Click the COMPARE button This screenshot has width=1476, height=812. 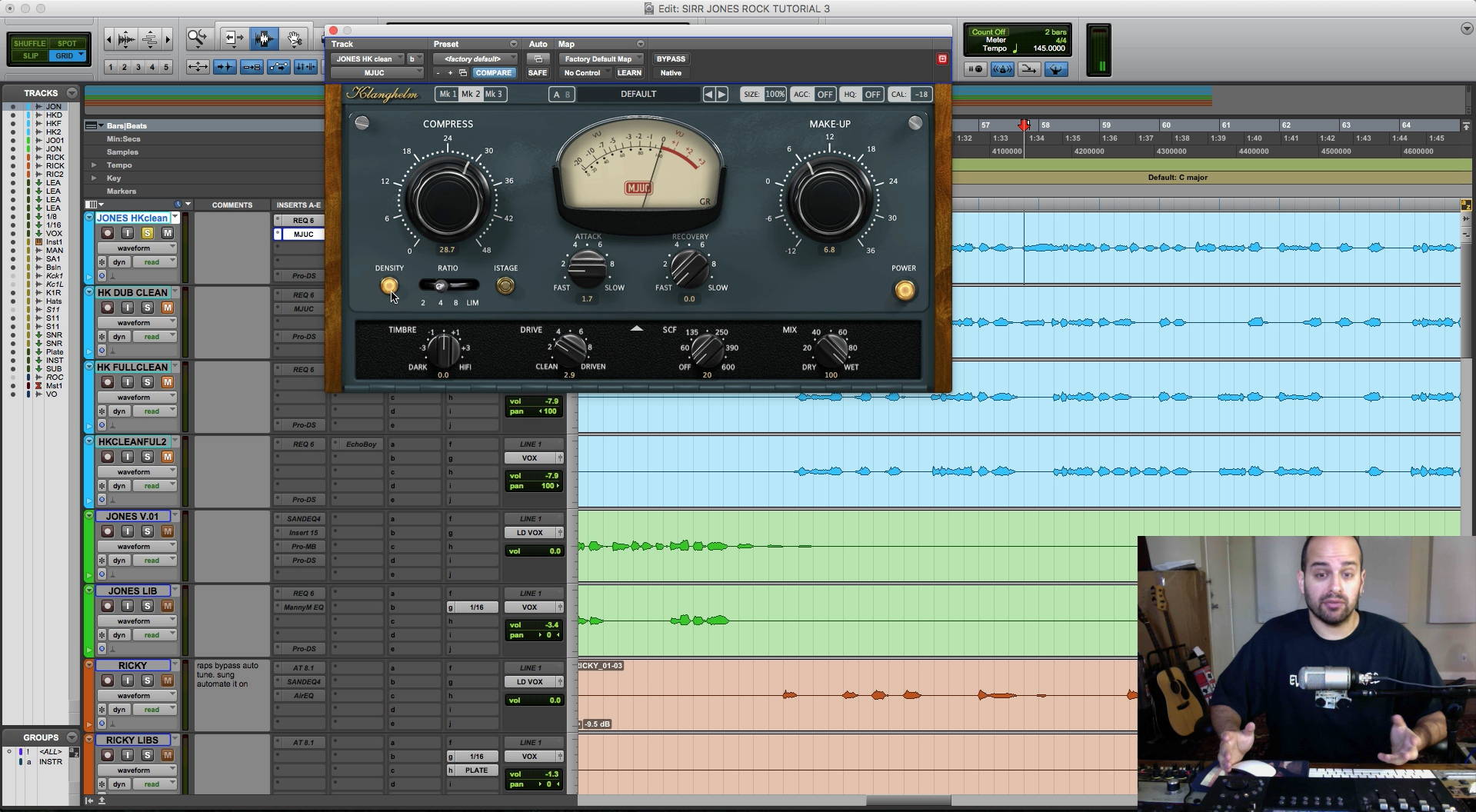(493, 73)
